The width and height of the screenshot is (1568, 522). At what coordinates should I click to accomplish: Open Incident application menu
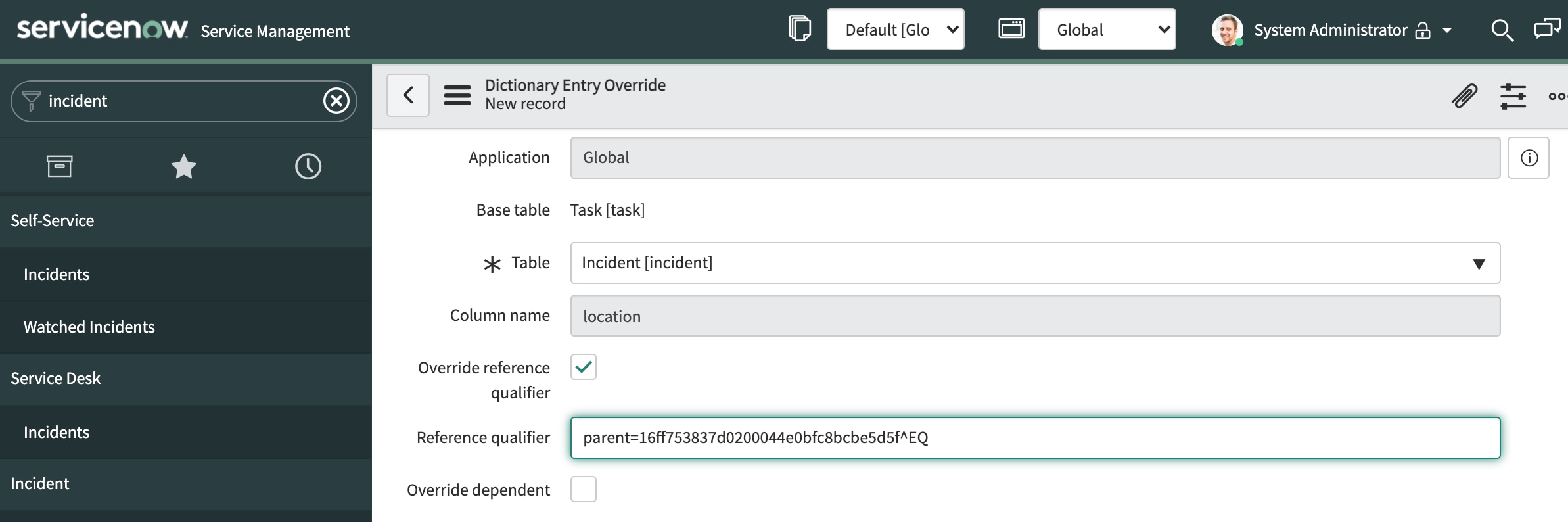click(186, 483)
